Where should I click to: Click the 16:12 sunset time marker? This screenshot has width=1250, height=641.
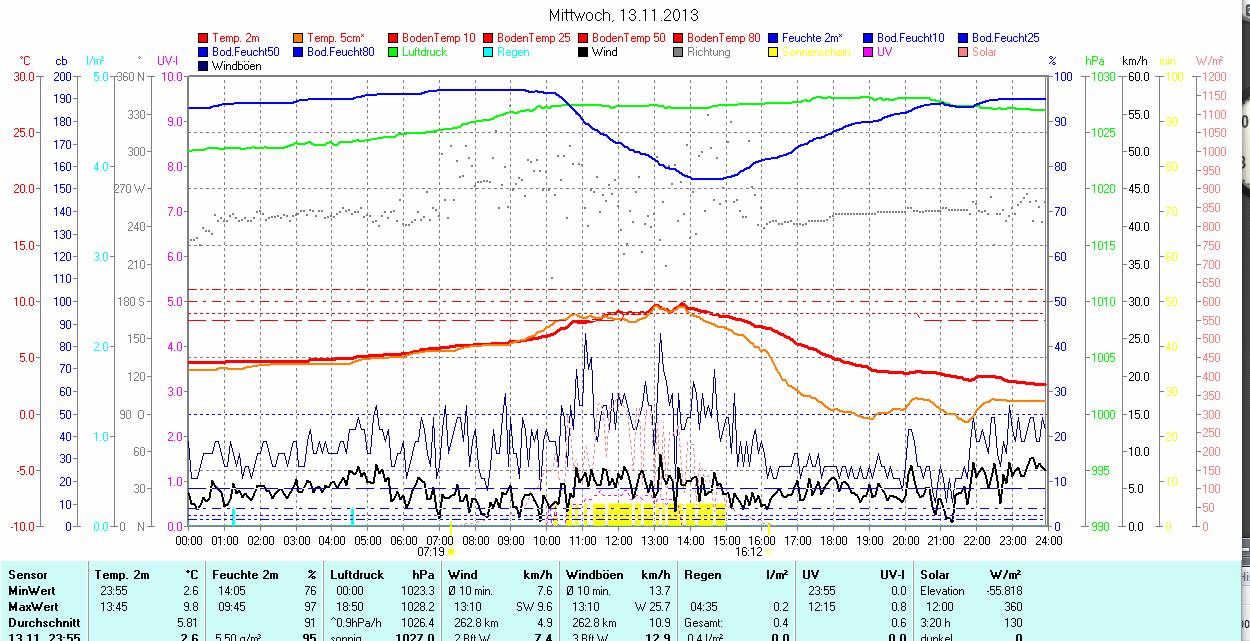748,551
